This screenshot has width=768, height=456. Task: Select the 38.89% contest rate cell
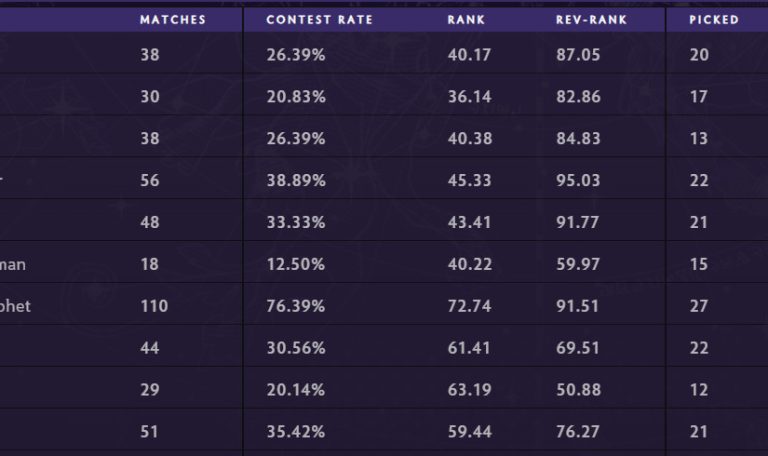tap(295, 180)
